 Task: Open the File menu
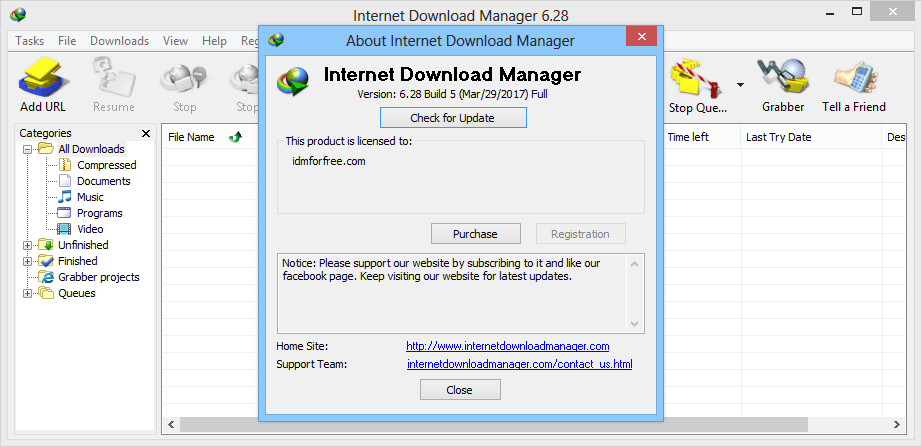pos(67,41)
